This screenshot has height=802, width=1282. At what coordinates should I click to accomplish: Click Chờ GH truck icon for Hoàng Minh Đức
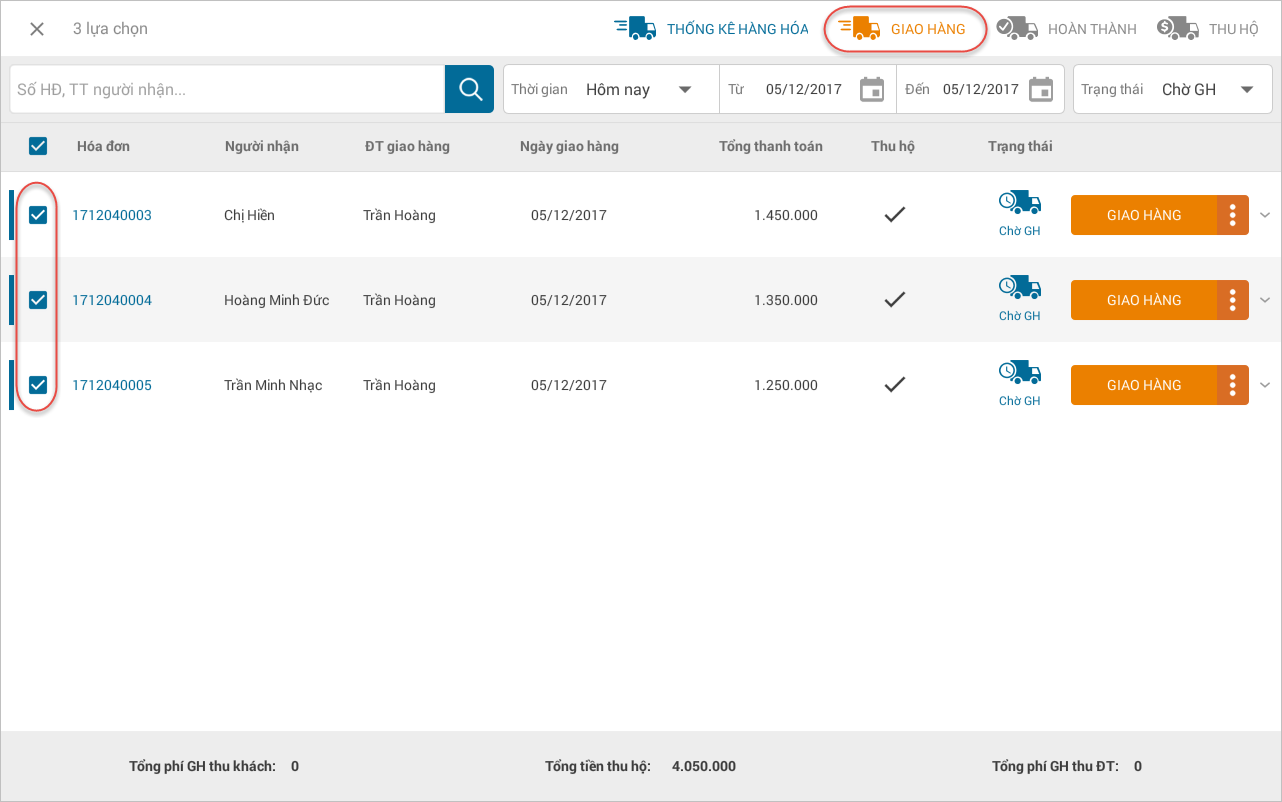coord(1019,289)
